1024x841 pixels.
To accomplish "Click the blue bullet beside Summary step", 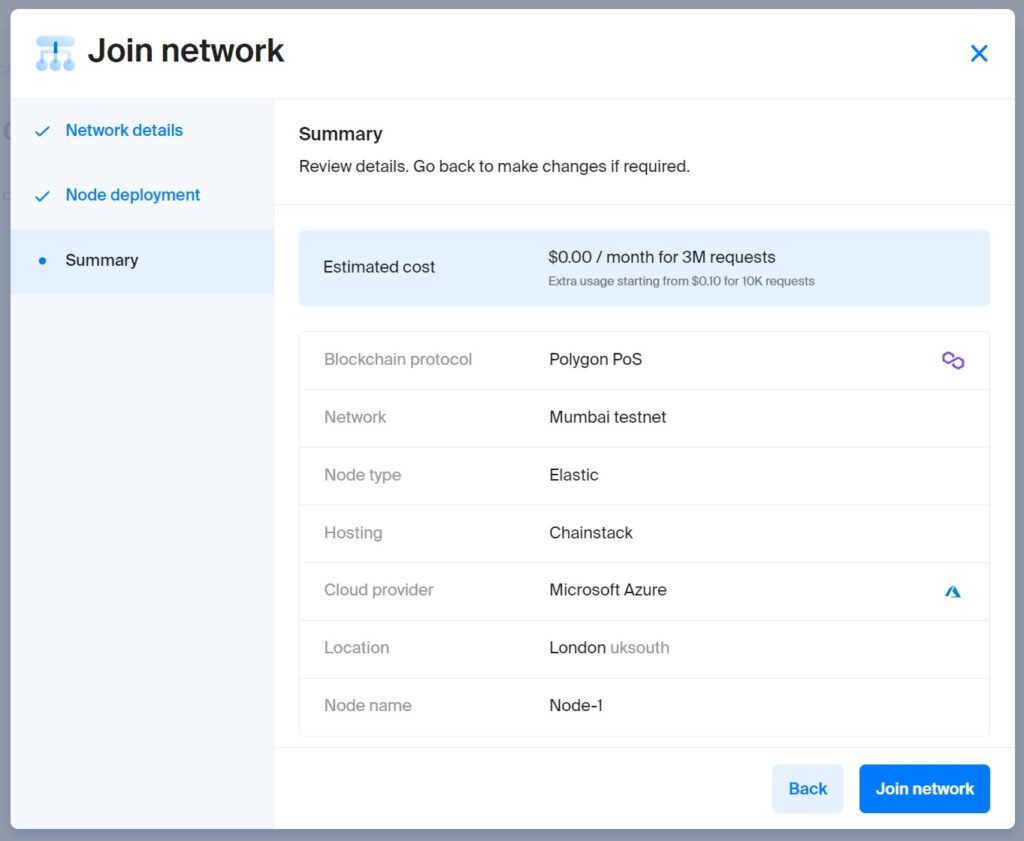I will pos(42,261).
